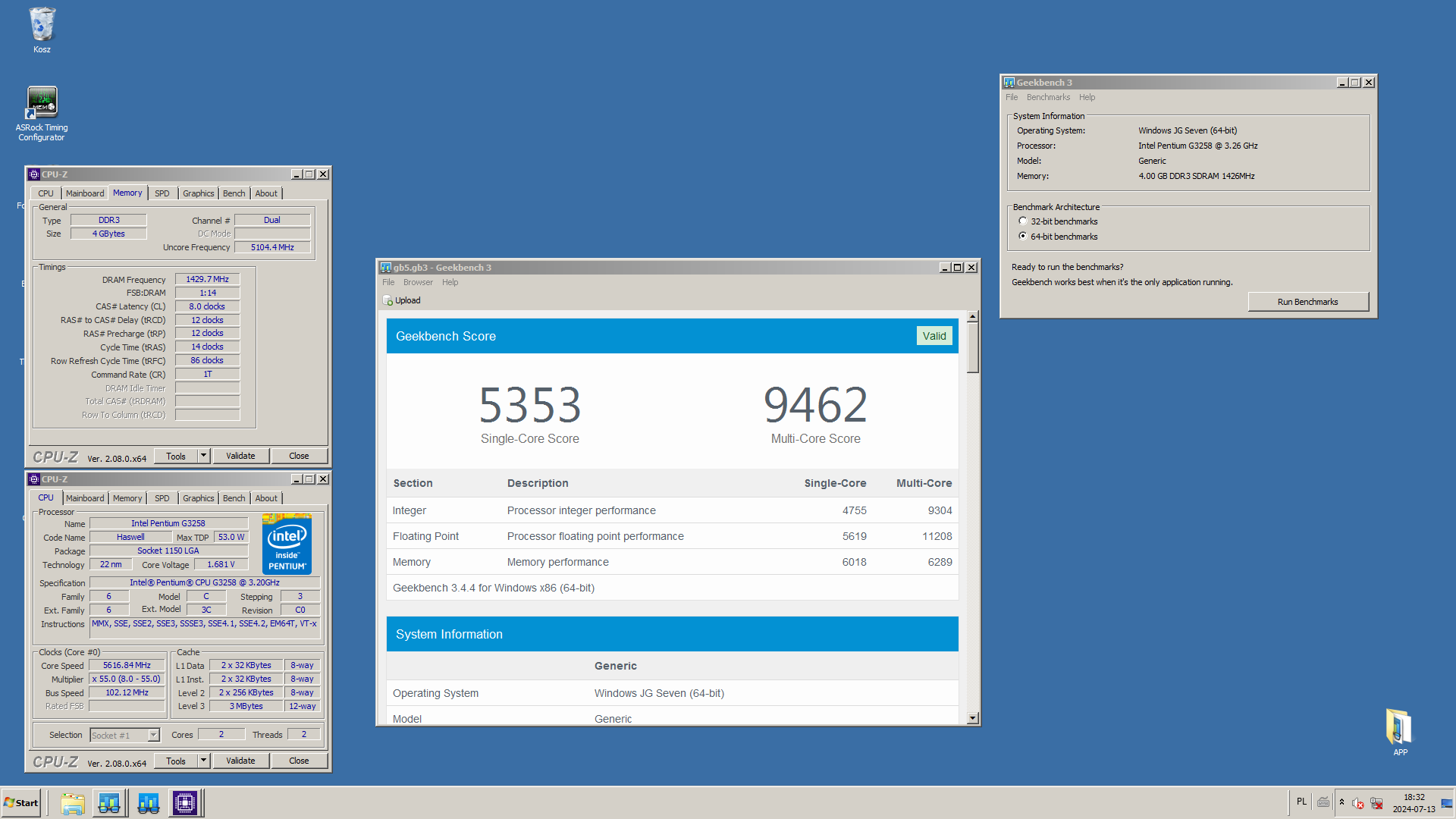Click the Close button in CPU-Z memory window
Image resolution: width=1456 pixels, height=819 pixels.
pyautogui.click(x=299, y=456)
